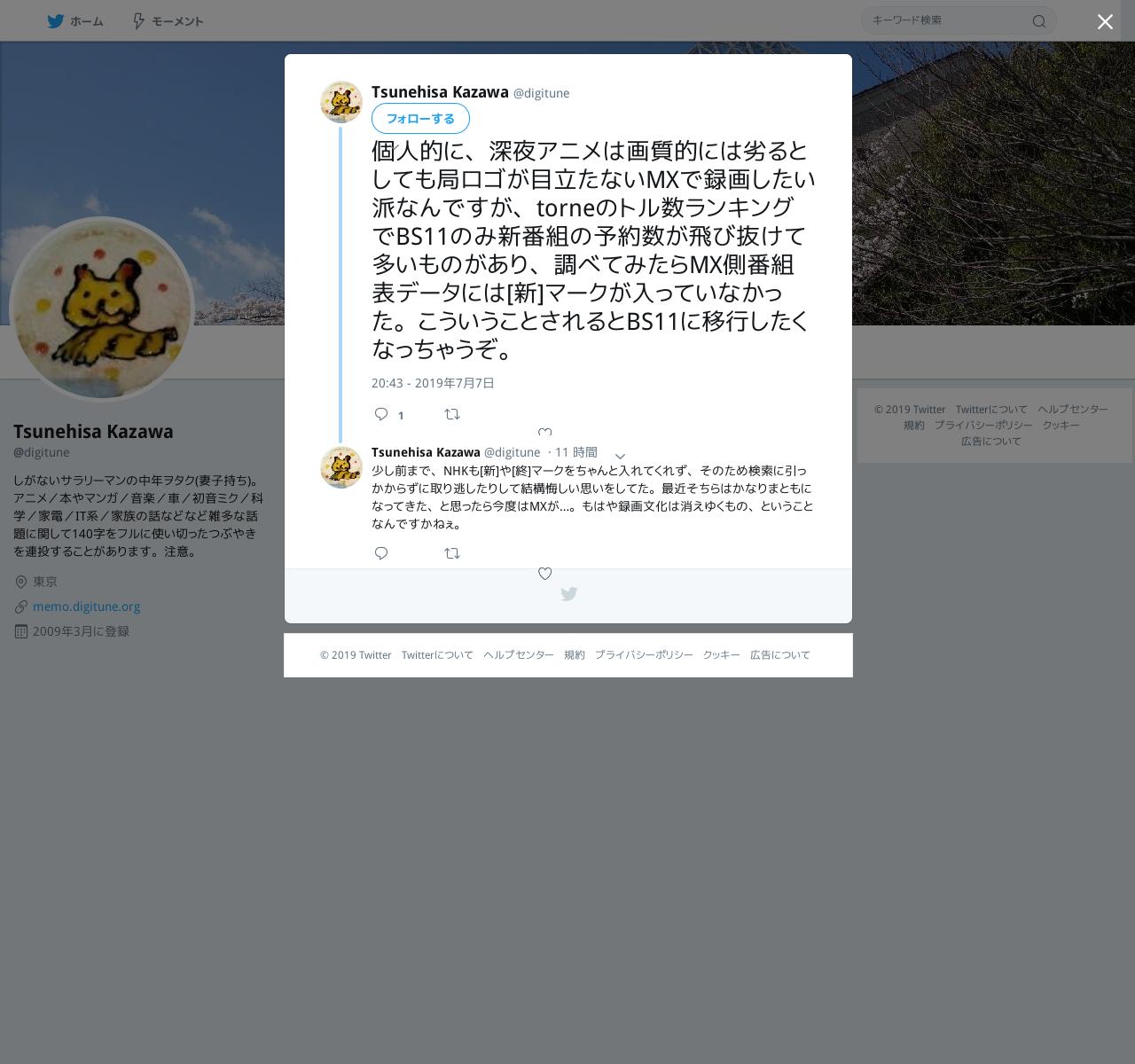Like the follow-up tweet with the heart icon

tap(545, 574)
